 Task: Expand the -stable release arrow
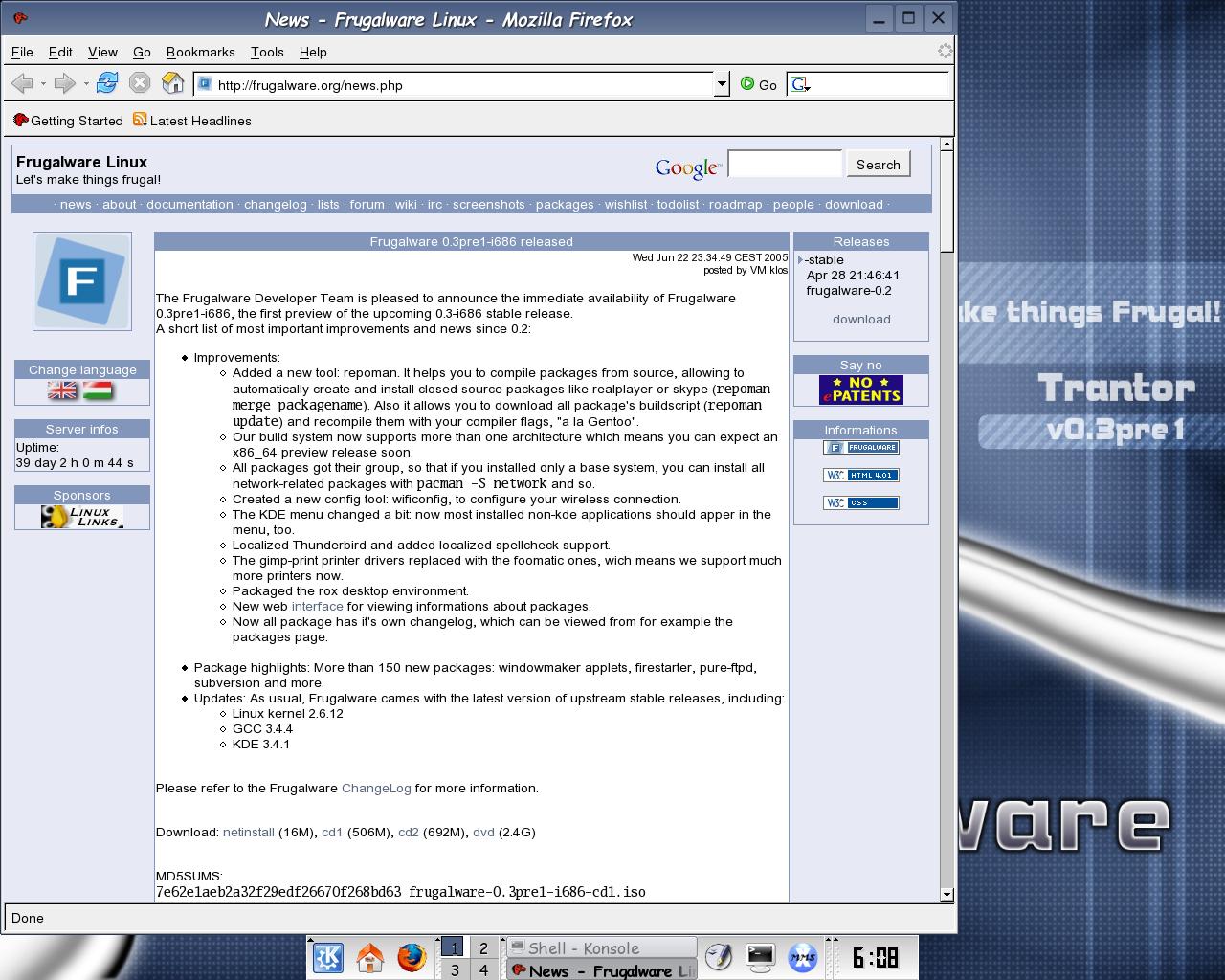coord(800,259)
